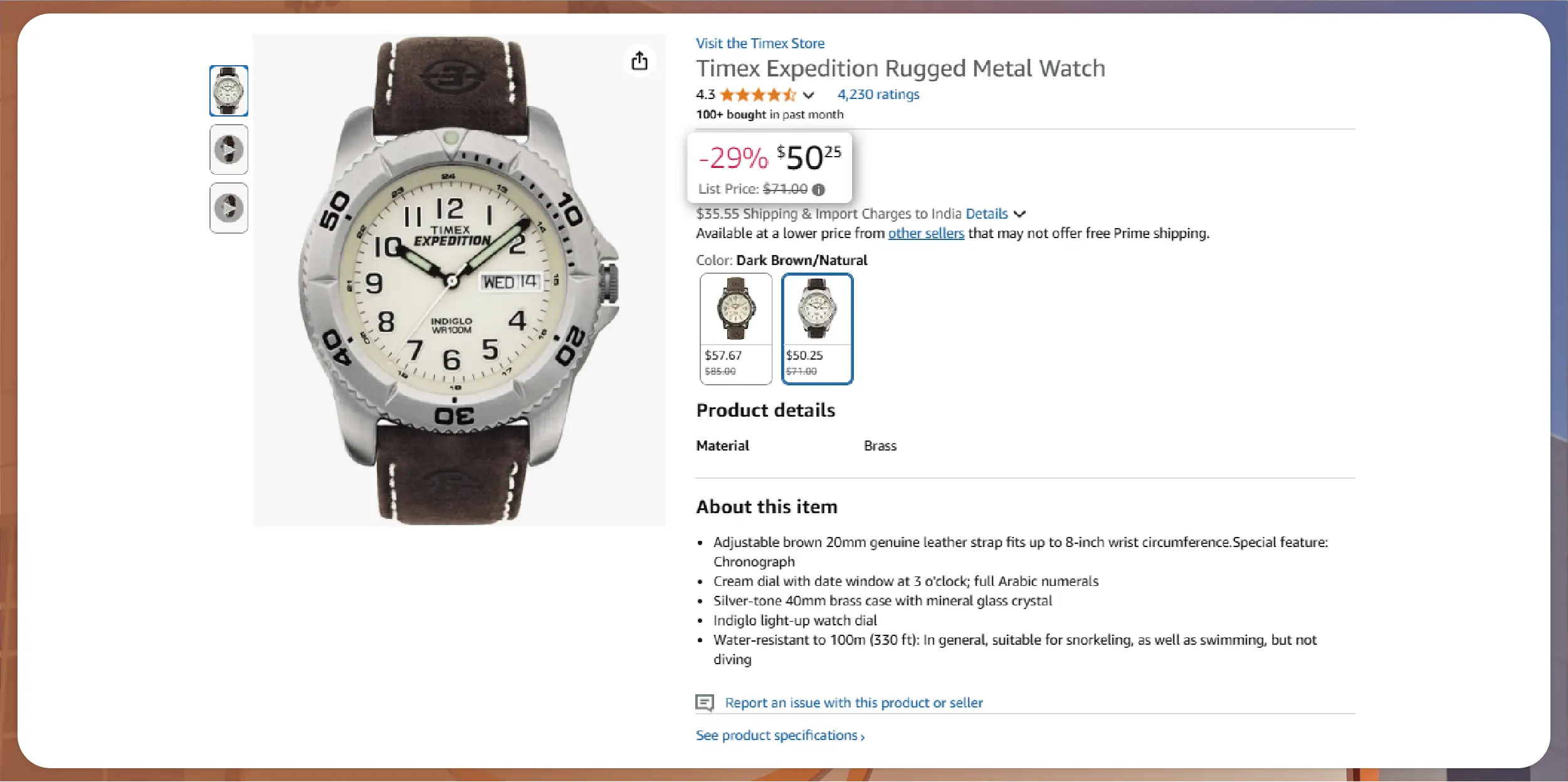Visit the Timex Store link
Screen dimensions: 1568x782
(x=760, y=43)
